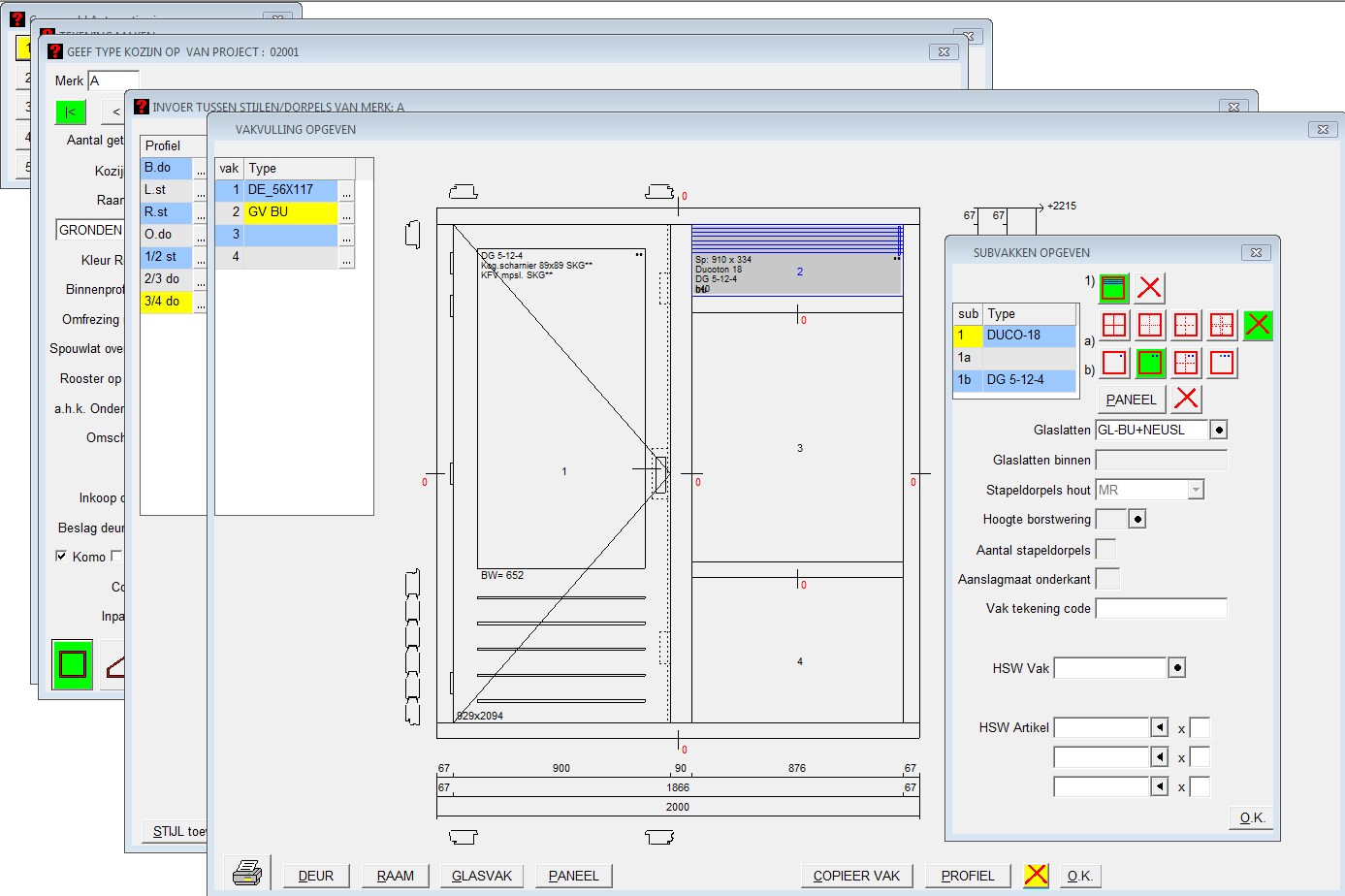The height and width of the screenshot is (896, 1345).
Task: Click the yellow cancel X next to PROFIEL
Action: point(1036,875)
